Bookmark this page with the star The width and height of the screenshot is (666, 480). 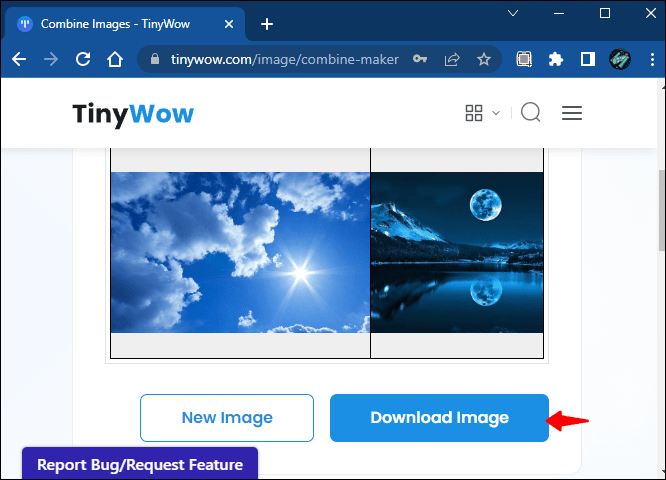click(x=484, y=59)
